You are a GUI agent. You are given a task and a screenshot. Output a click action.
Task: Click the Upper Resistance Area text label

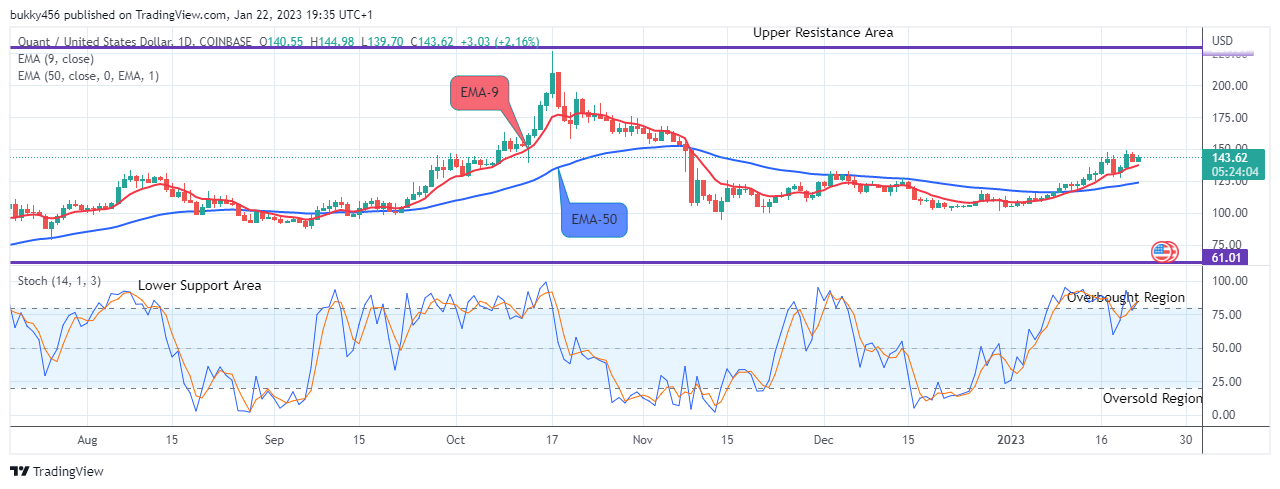(823, 32)
